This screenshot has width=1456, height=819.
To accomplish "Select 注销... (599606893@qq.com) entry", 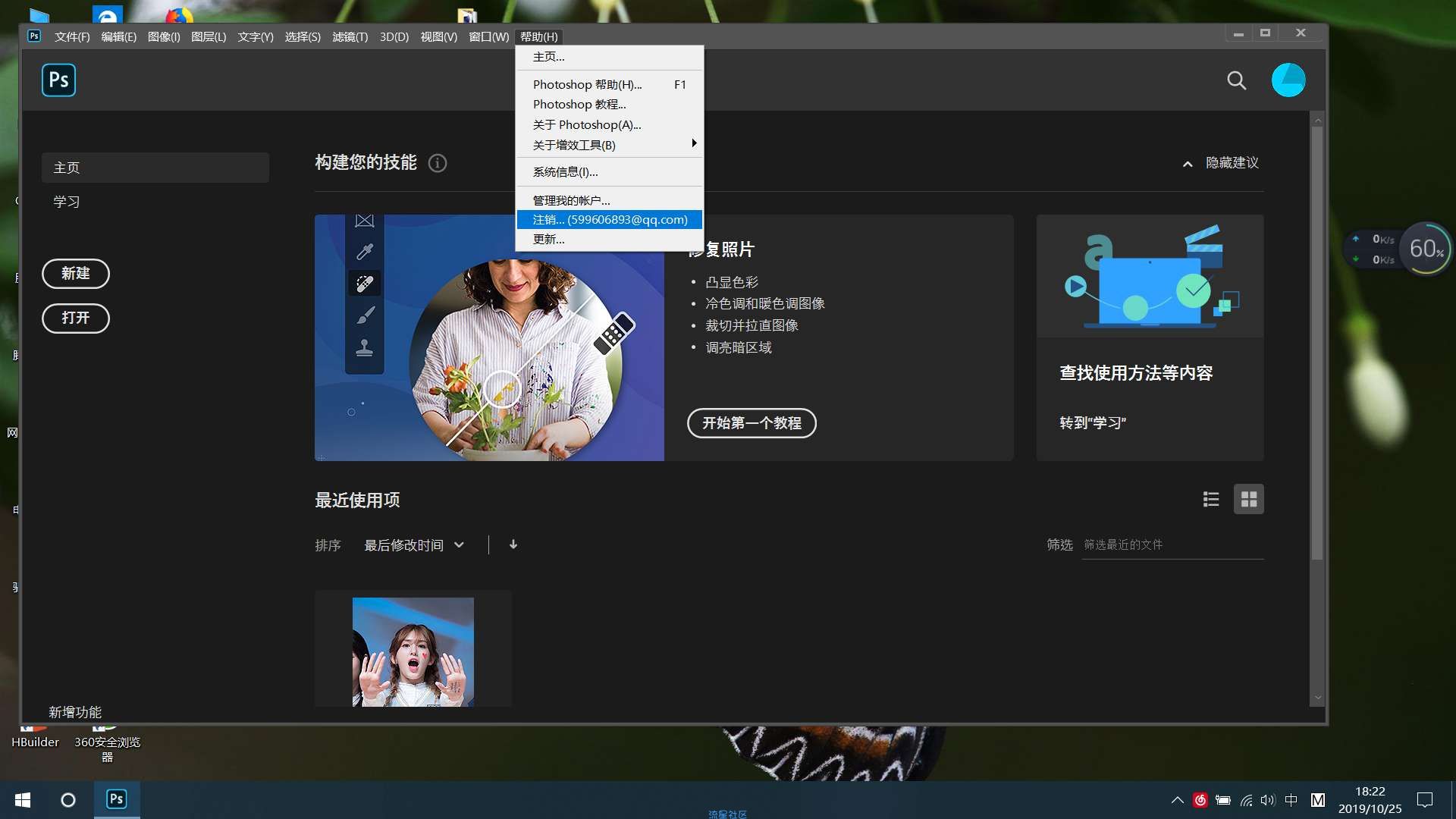I will pos(610,220).
